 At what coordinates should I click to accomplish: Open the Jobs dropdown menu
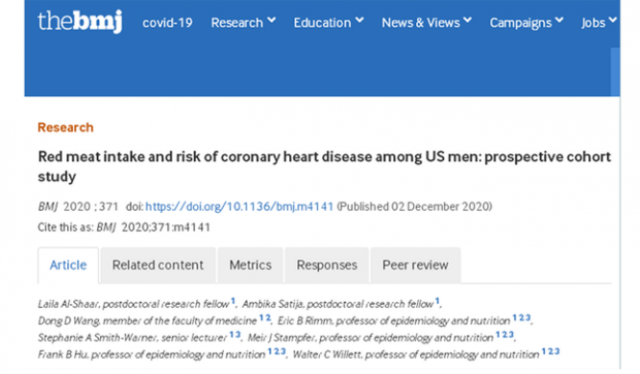pos(599,23)
